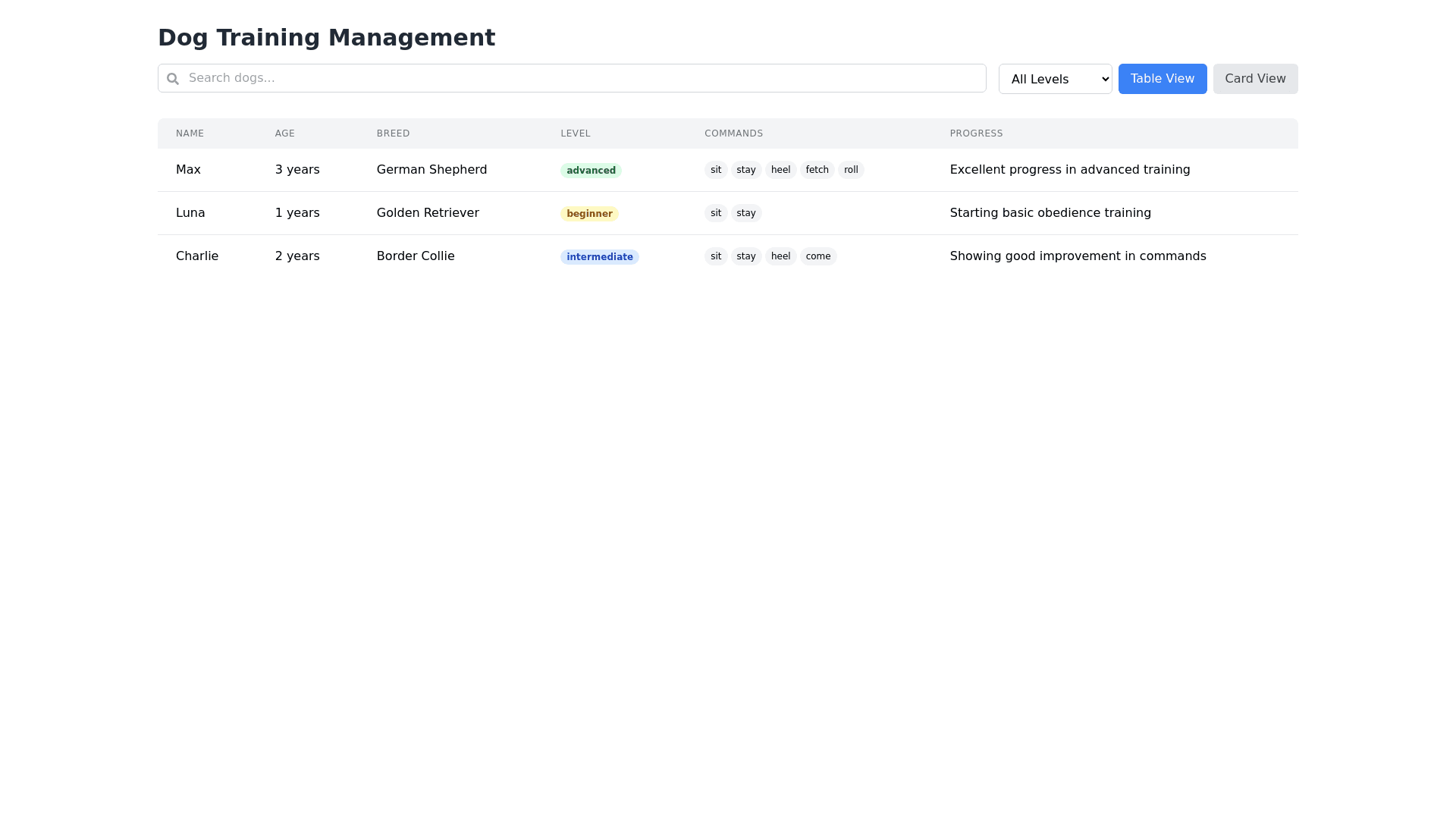Select the Luna row name
This screenshot has height=819, width=1456.
(x=190, y=213)
